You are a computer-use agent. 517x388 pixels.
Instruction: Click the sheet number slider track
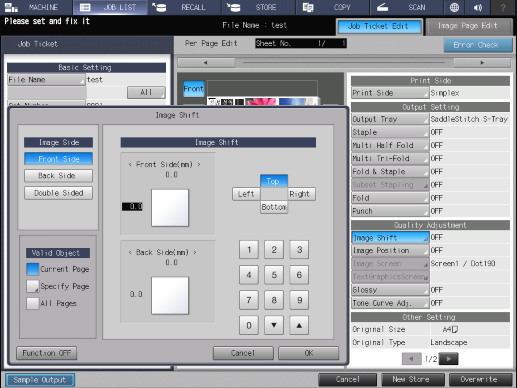point(344,63)
